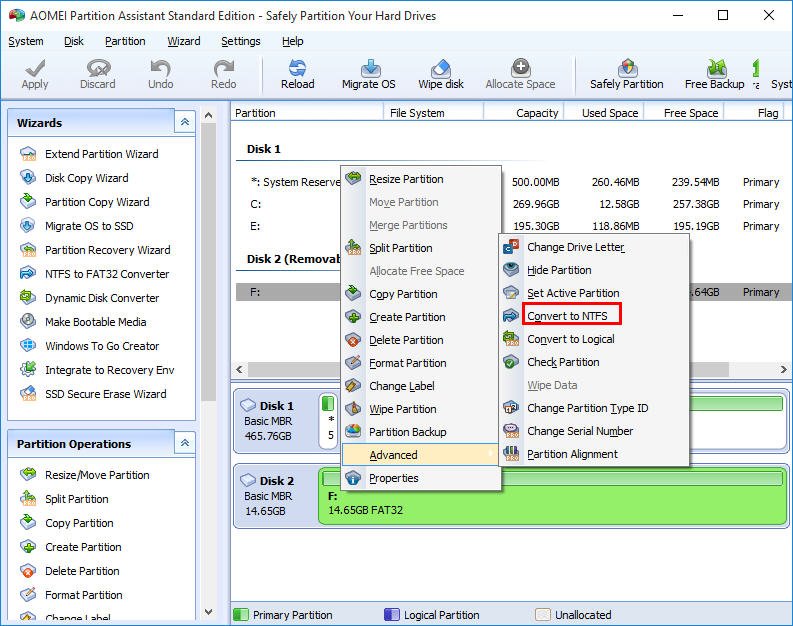Select Wipe Partition in context menu
793x626 pixels.
(421, 409)
